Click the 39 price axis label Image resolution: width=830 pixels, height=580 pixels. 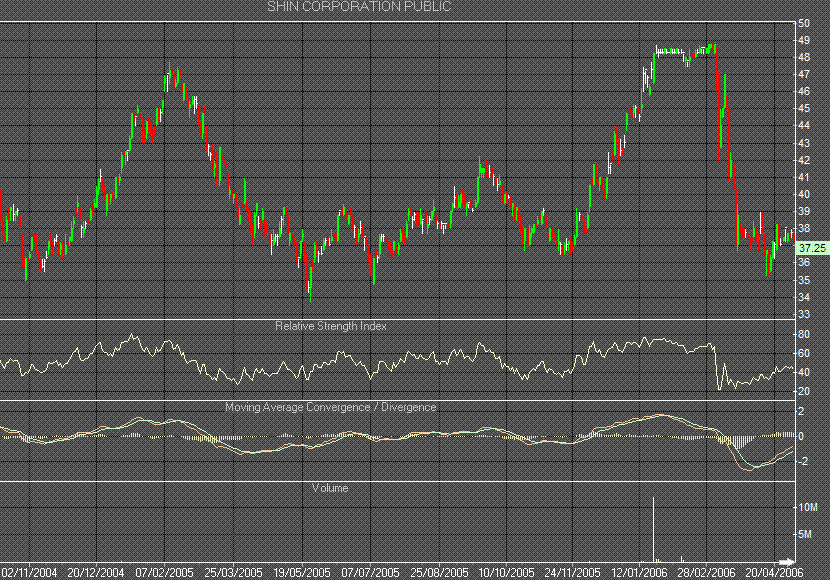click(x=804, y=211)
